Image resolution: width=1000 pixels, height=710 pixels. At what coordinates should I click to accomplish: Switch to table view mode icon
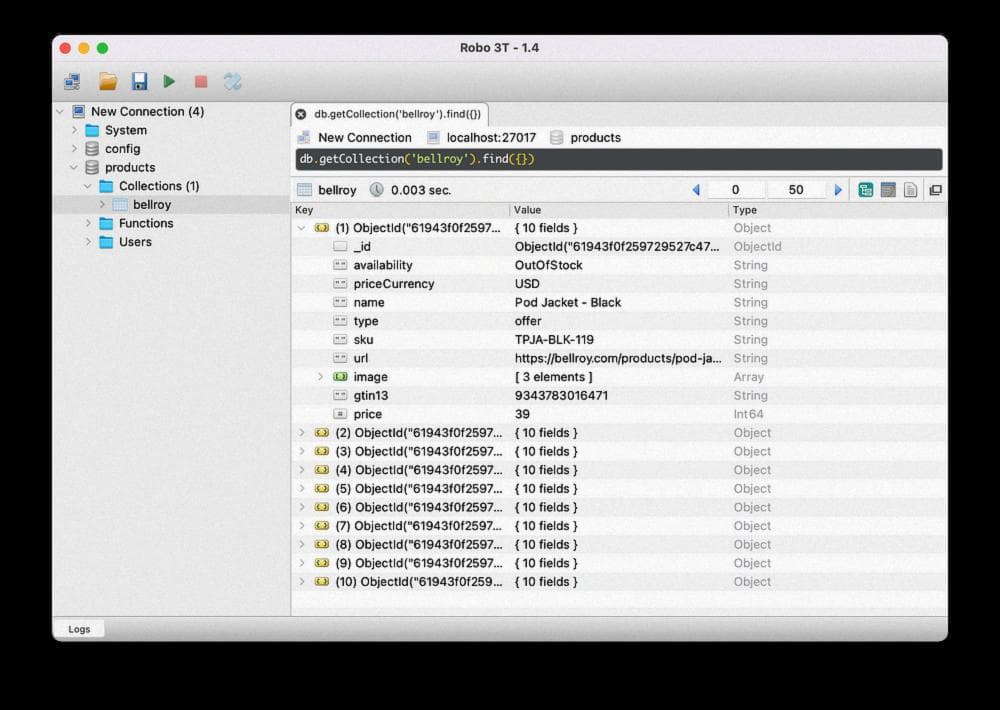click(888, 190)
